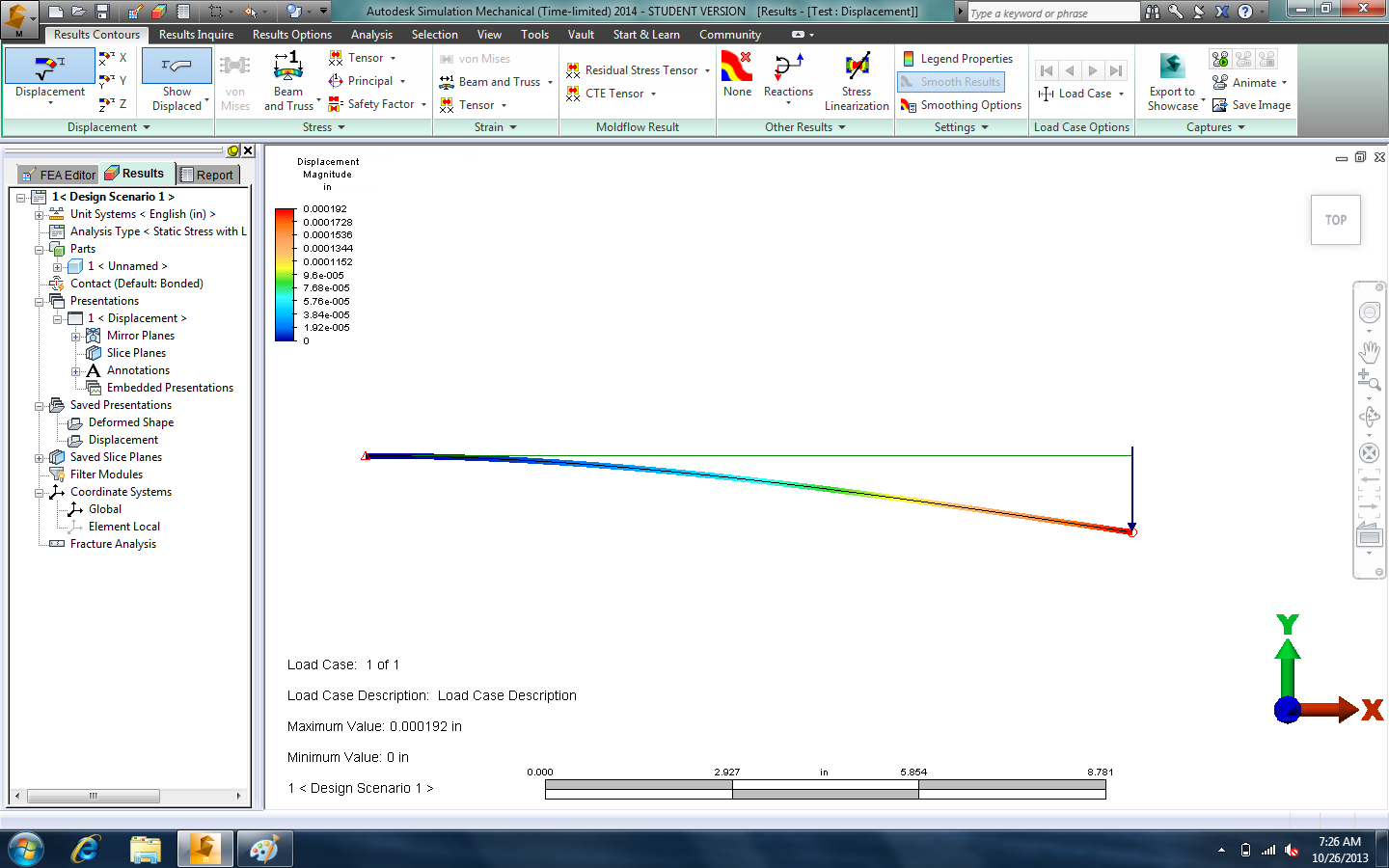Move the browser horizontal scrollbar
Viewport: 1389px width, 868px height.
tap(94, 796)
